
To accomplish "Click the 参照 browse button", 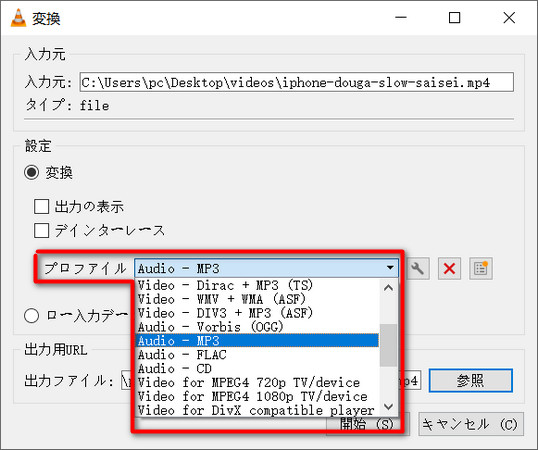I will tap(471, 380).
